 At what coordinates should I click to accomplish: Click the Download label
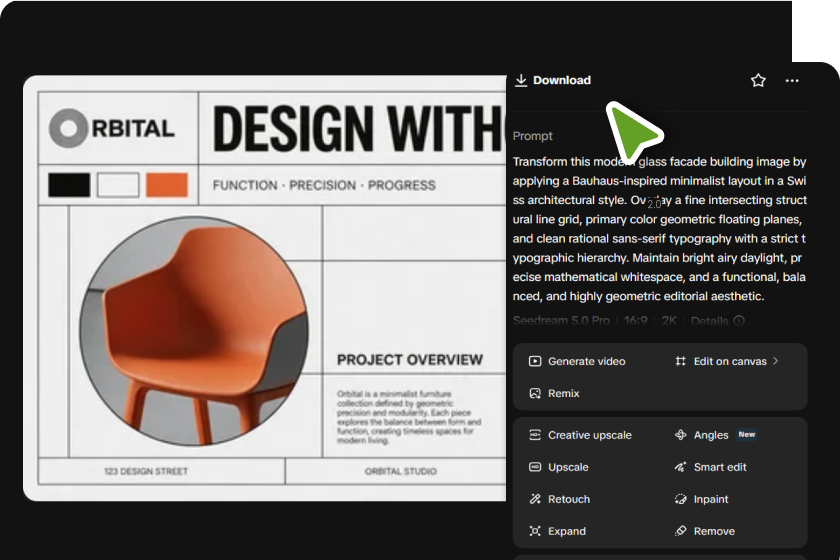point(562,80)
